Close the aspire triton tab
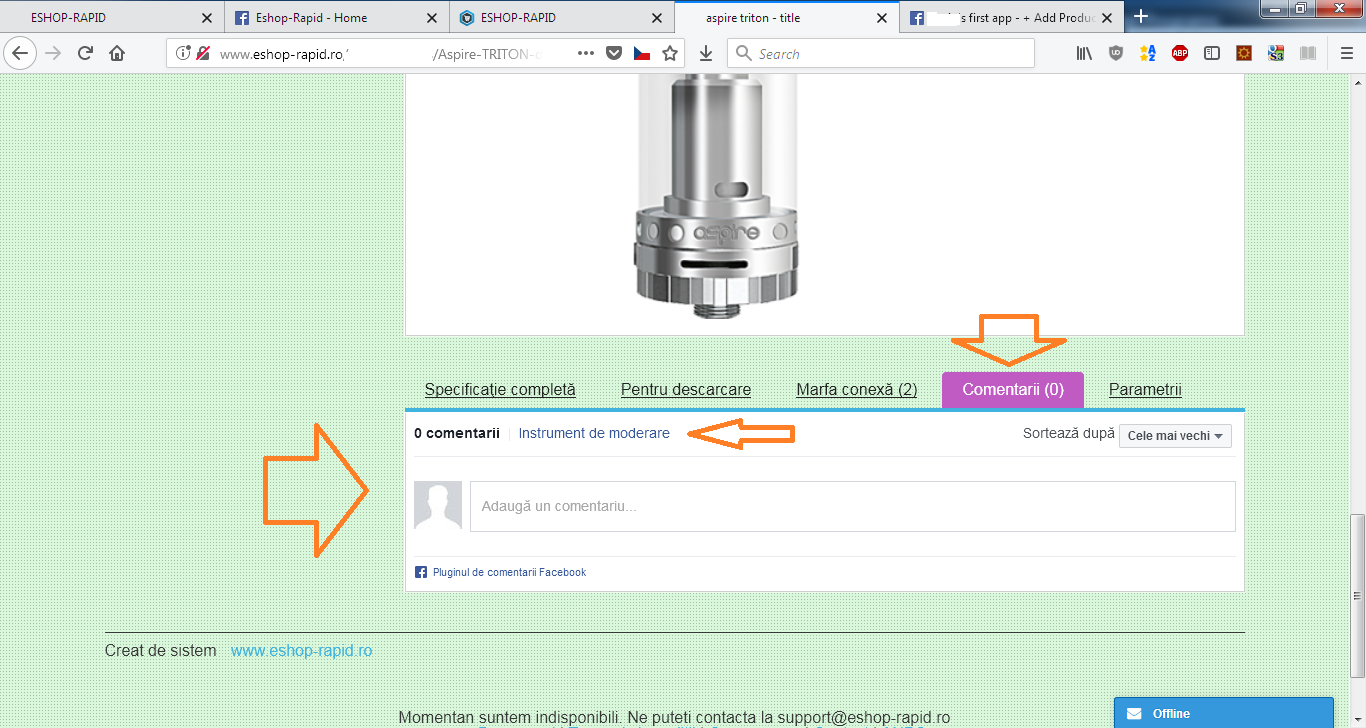The width and height of the screenshot is (1366, 728). tap(882, 18)
